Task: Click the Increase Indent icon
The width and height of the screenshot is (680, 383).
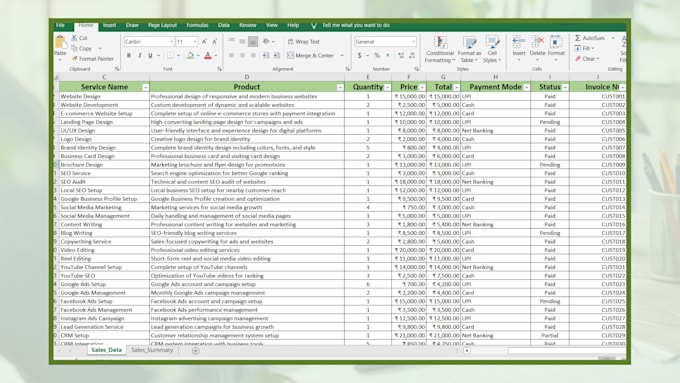Action: pos(276,56)
